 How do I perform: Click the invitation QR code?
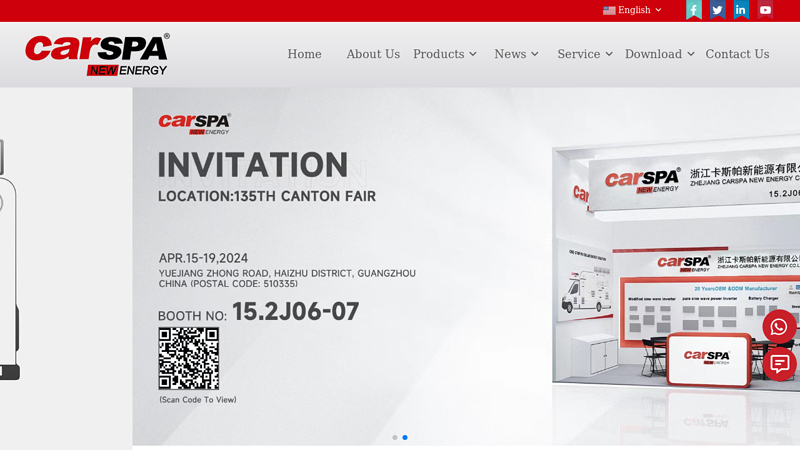189,359
